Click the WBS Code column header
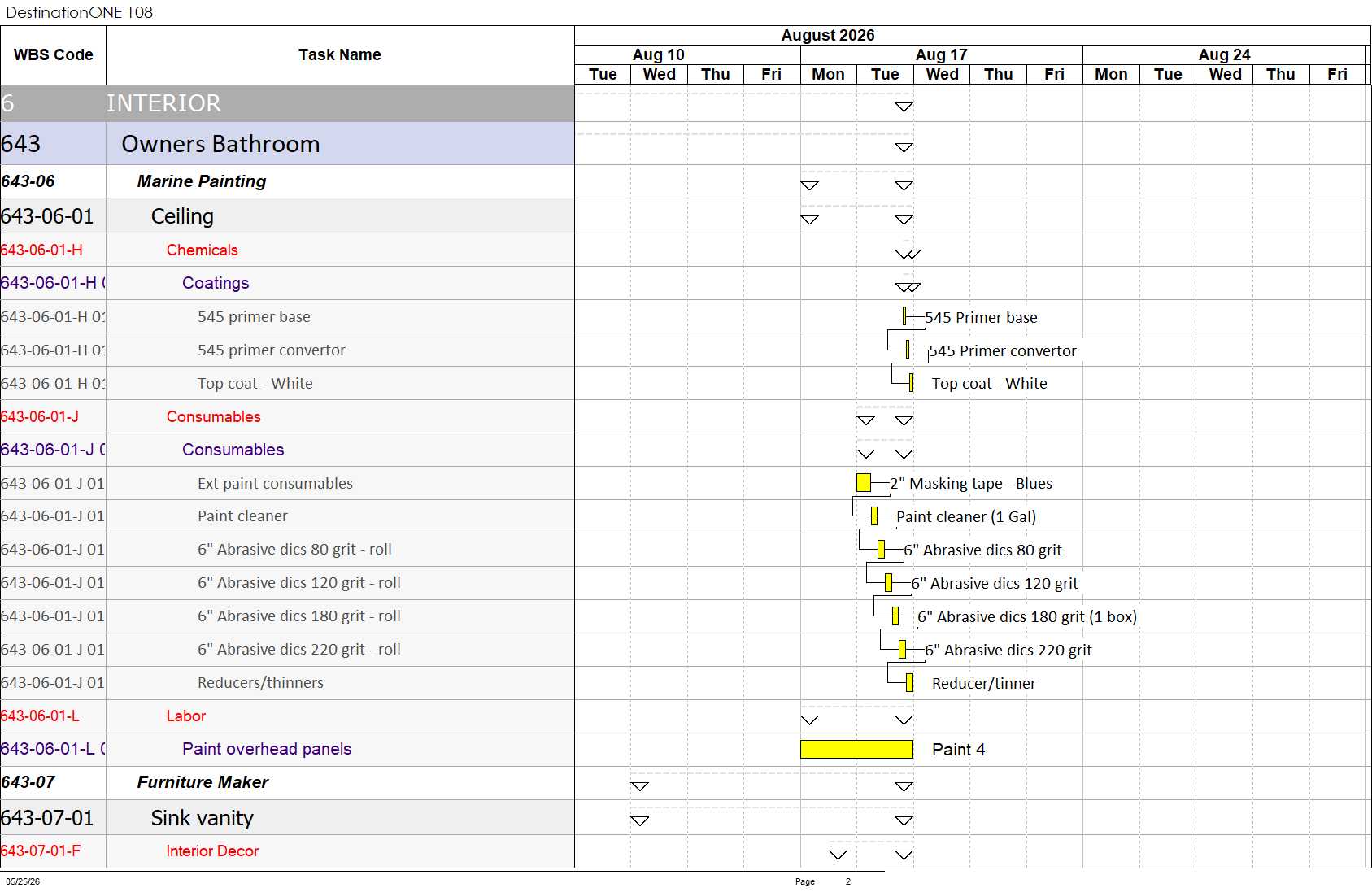Screen dimensions: 1372x892 pos(53,55)
